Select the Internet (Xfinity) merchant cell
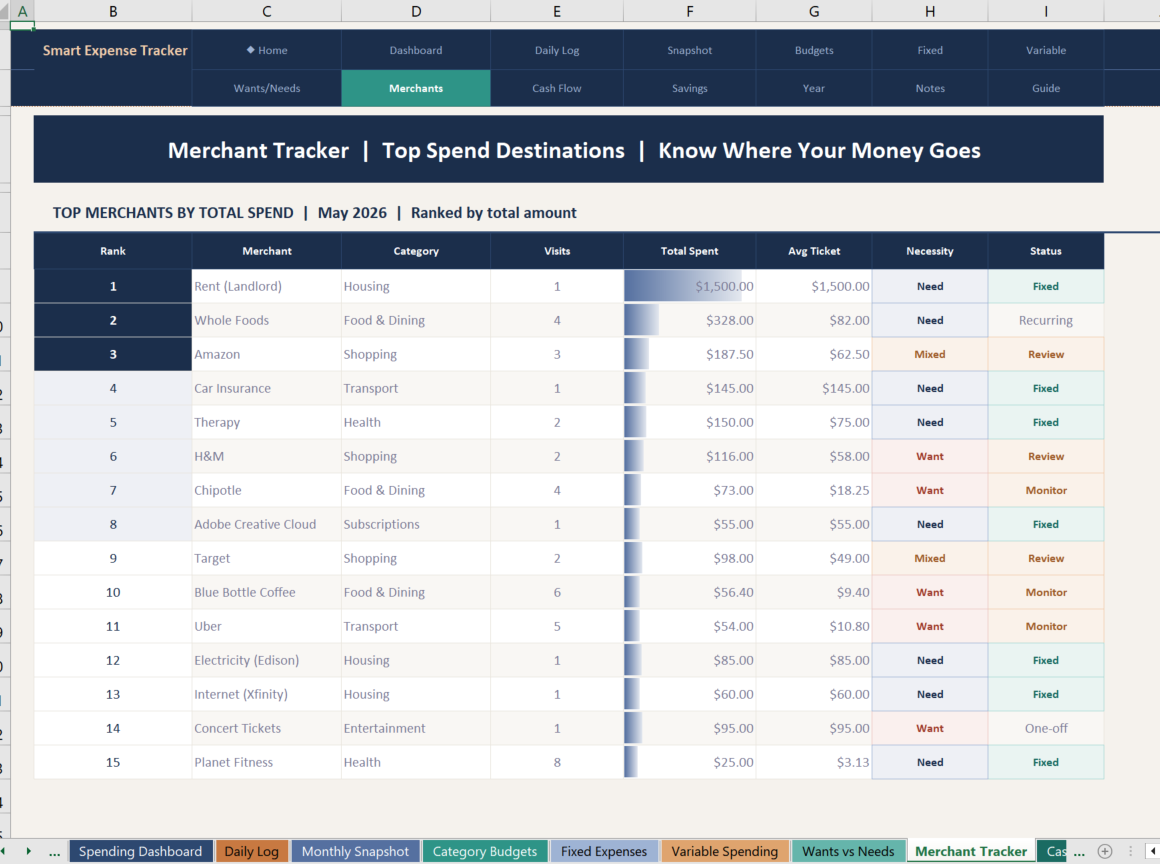 [x=266, y=695]
